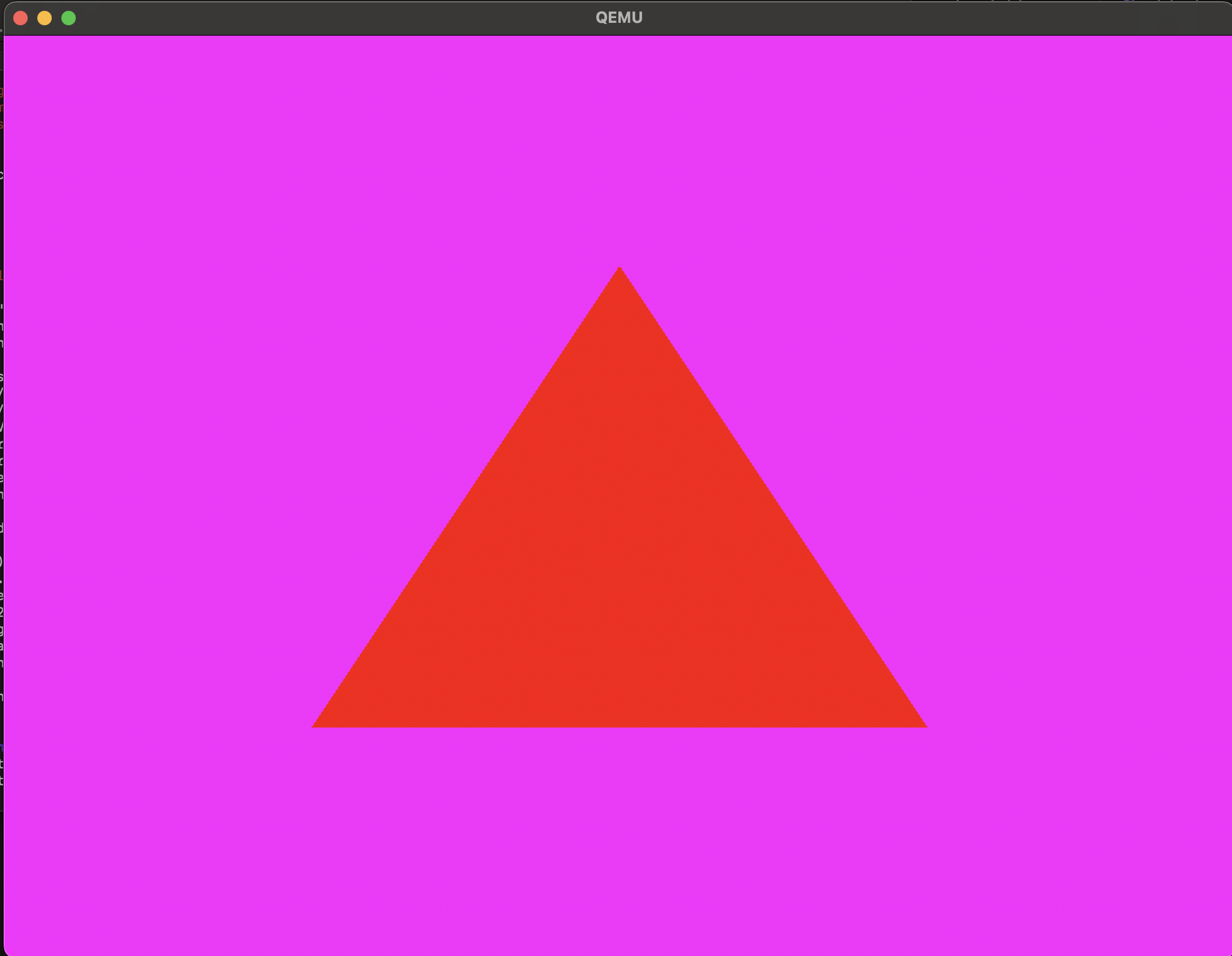Click the QEMU title text
Screen dimensions: 1232x956
[x=619, y=18]
